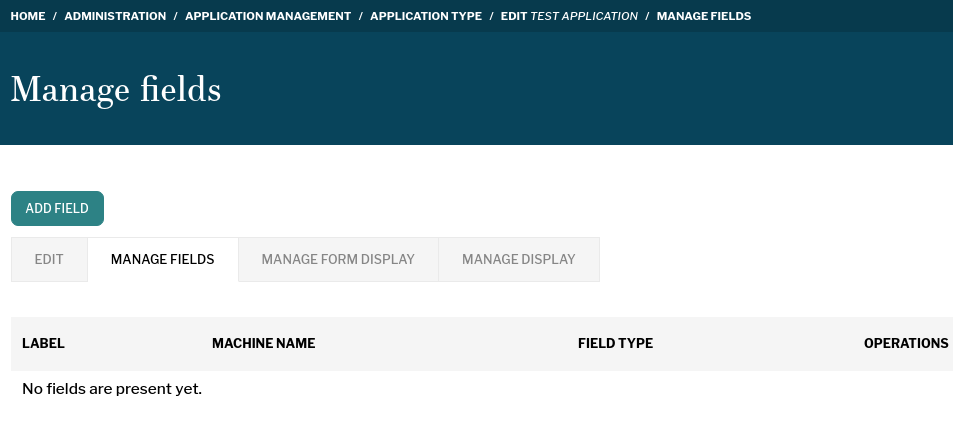Click the Label column header
The image size is (953, 426).
pos(43,343)
